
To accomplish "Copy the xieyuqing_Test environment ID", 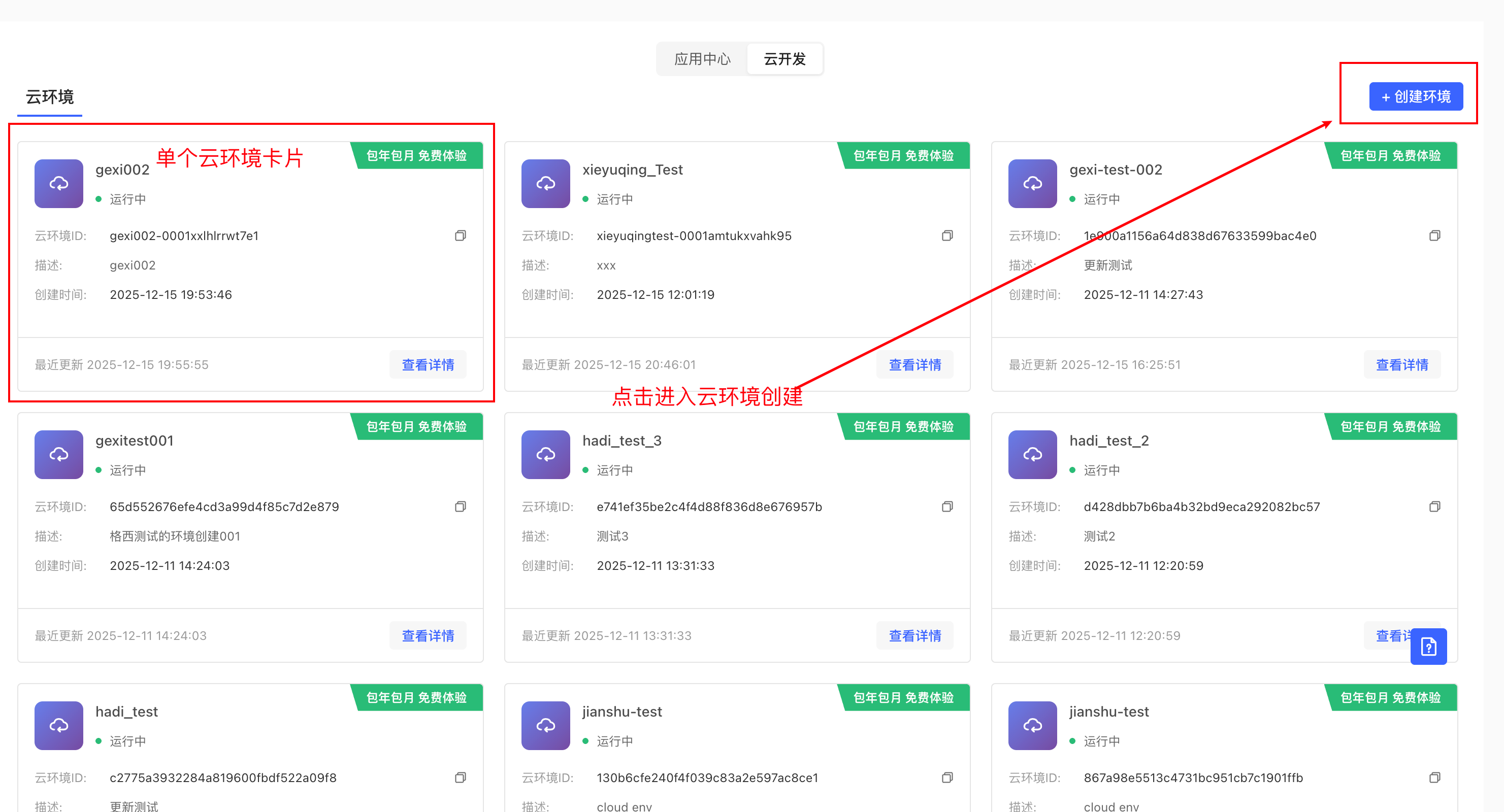I will point(947,236).
